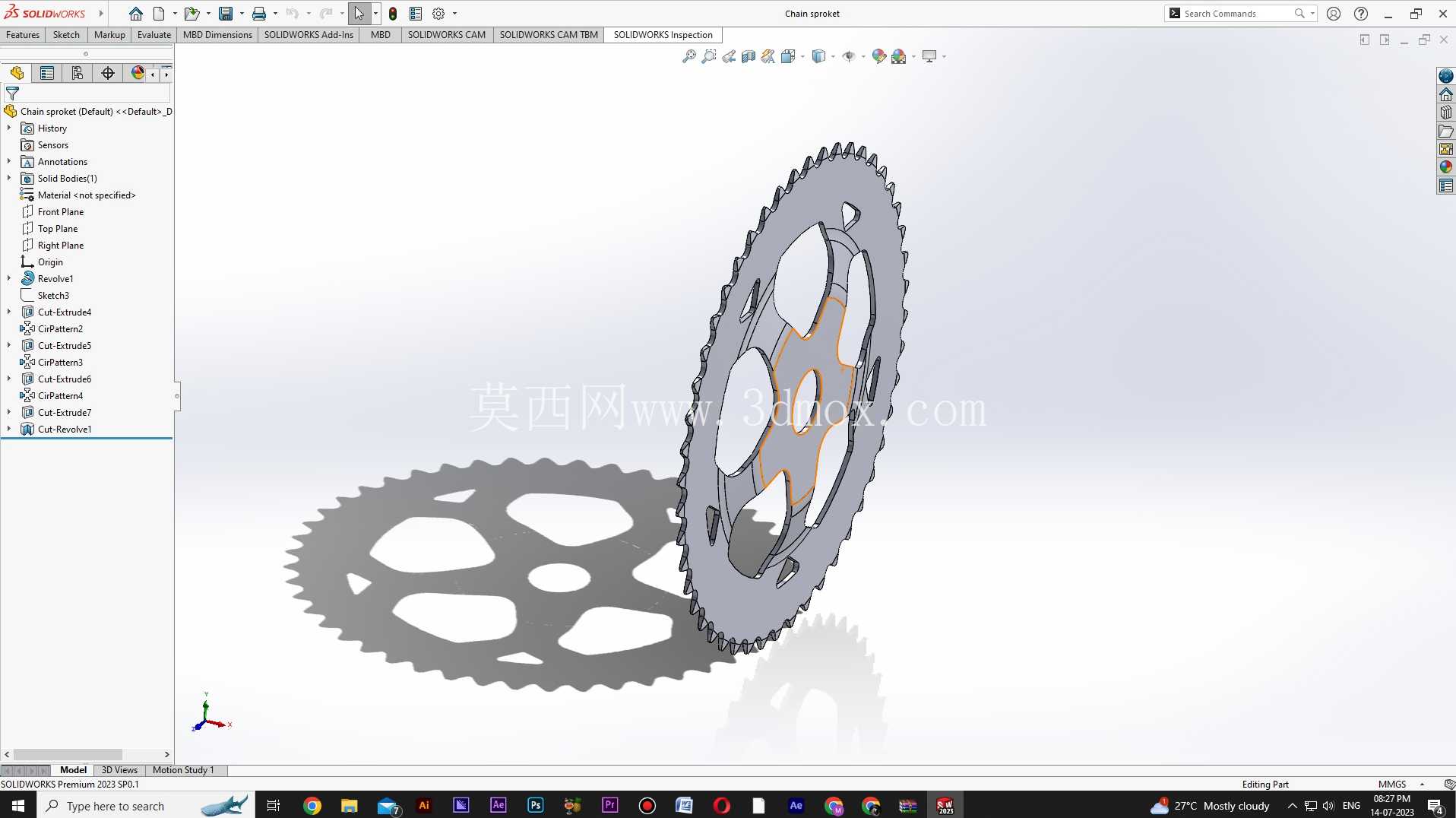Select Material <not specified> item
Screen dimensions: 1456x818
(x=87, y=195)
